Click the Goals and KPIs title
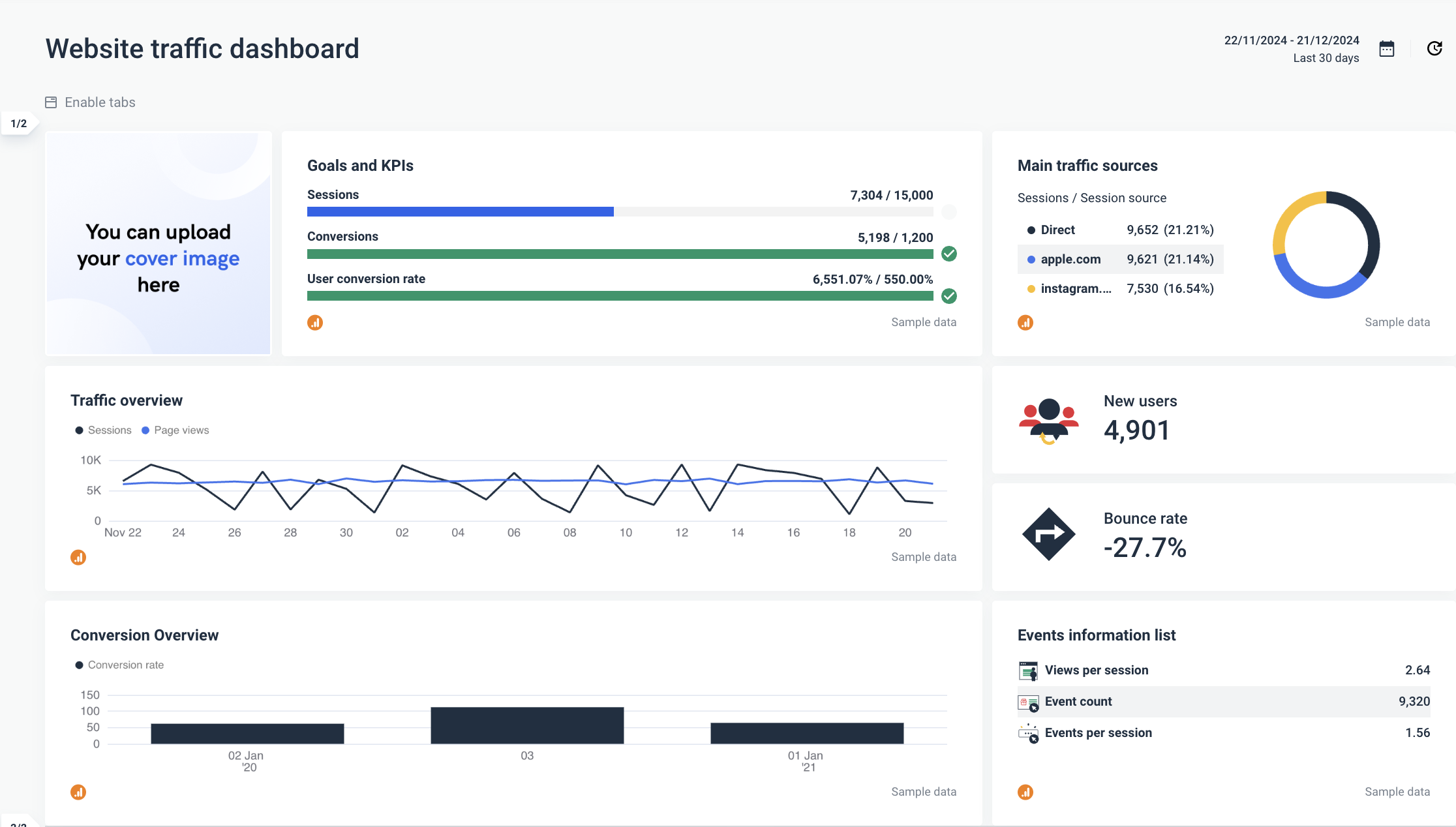Image resolution: width=1456 pixels, height=827 pixels. coord(360,166)
